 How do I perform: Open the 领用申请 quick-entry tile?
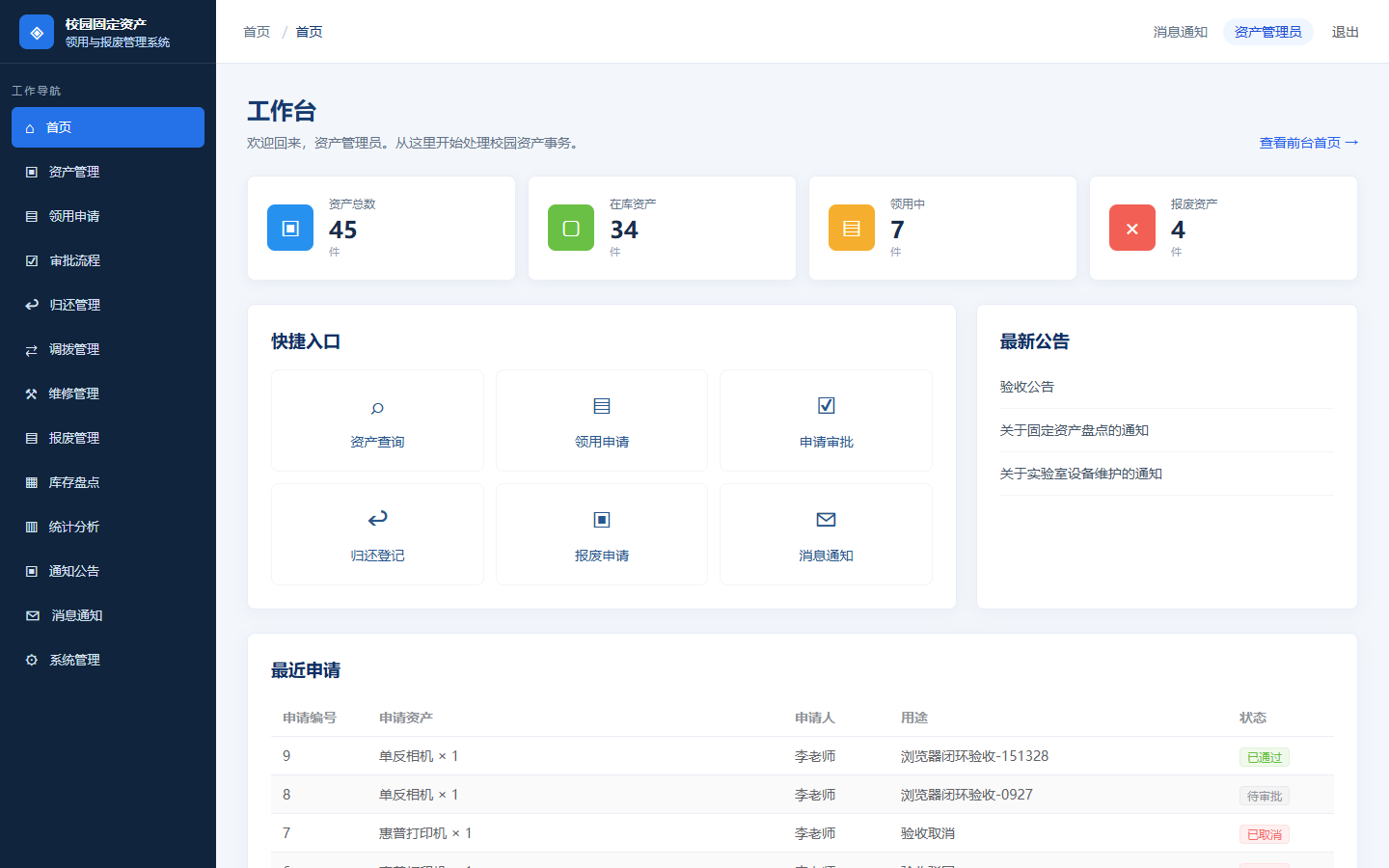pyautogui.click(x=602, y=420)
